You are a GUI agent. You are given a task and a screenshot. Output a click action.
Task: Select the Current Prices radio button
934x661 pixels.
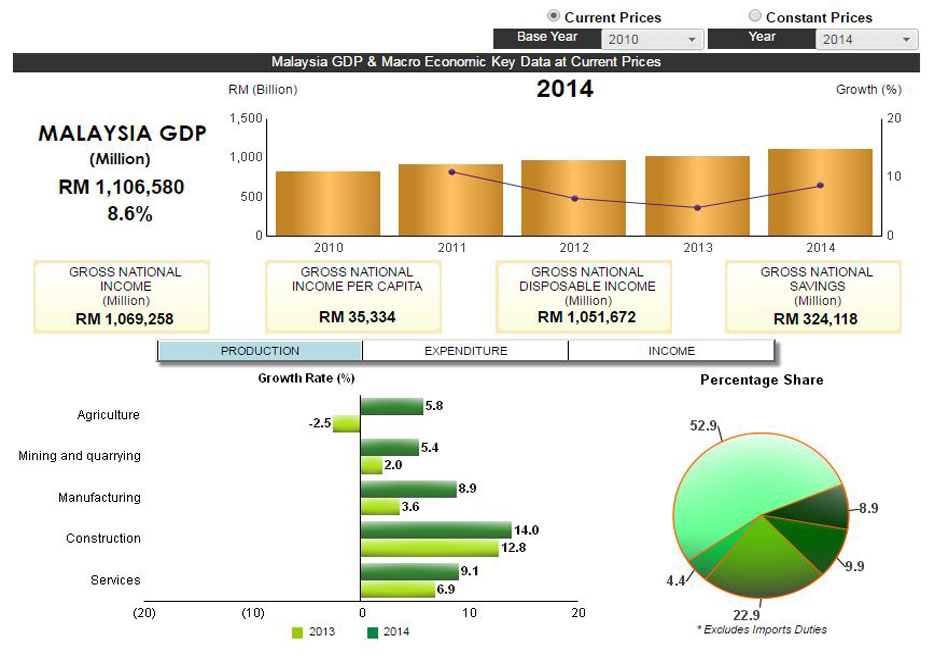pyautogui.click(x=553, y=16)
